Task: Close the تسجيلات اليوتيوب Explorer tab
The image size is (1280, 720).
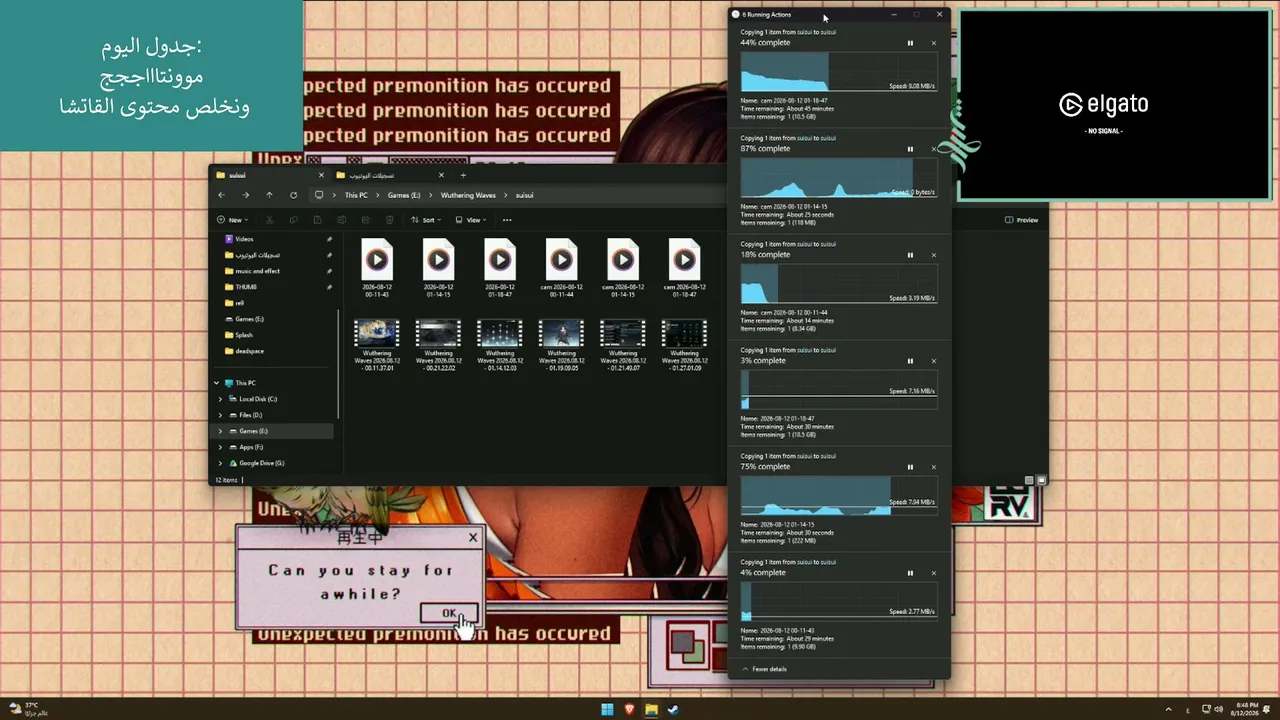Action: [441, 175]
